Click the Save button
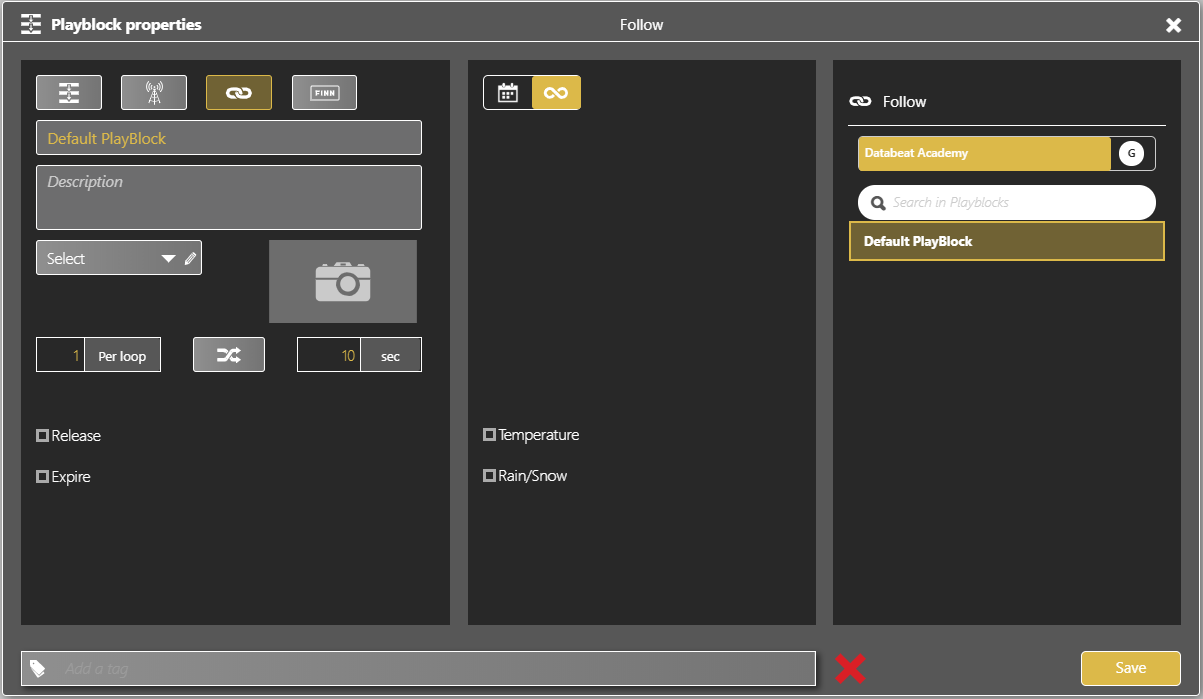 [x=1131, y=668]
